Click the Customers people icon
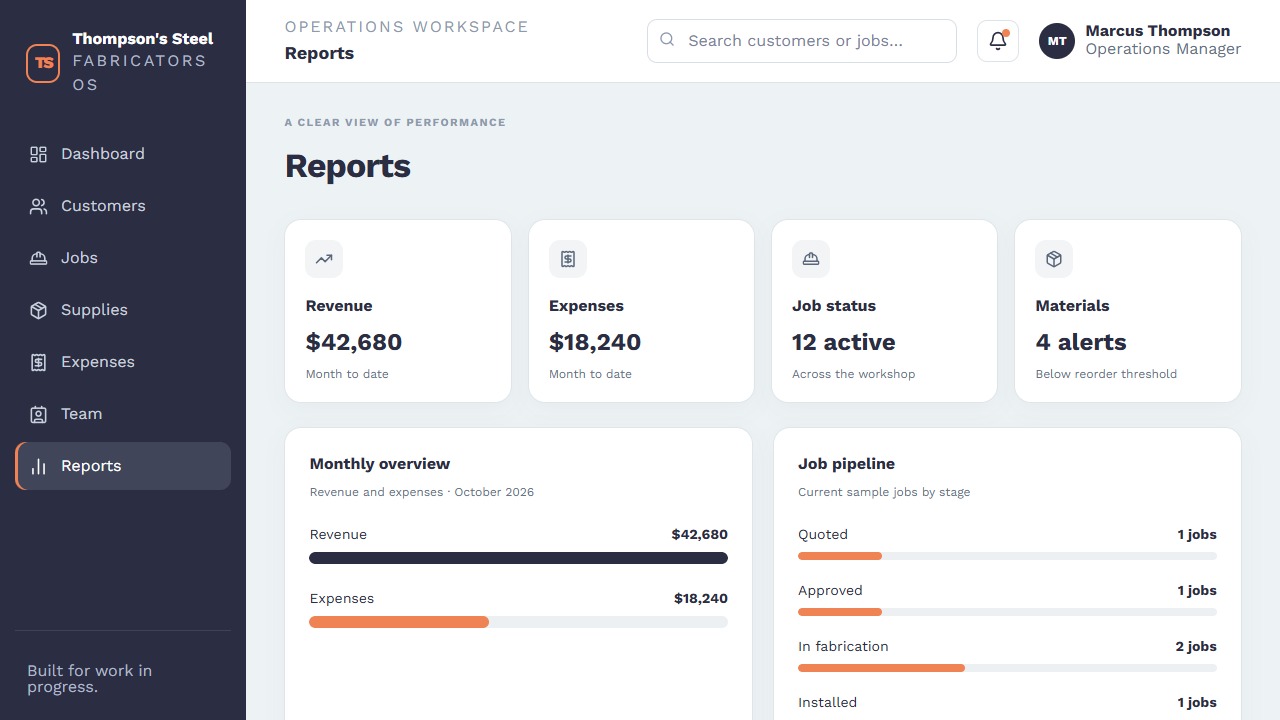1280x720 pixels. coord(38,206)
